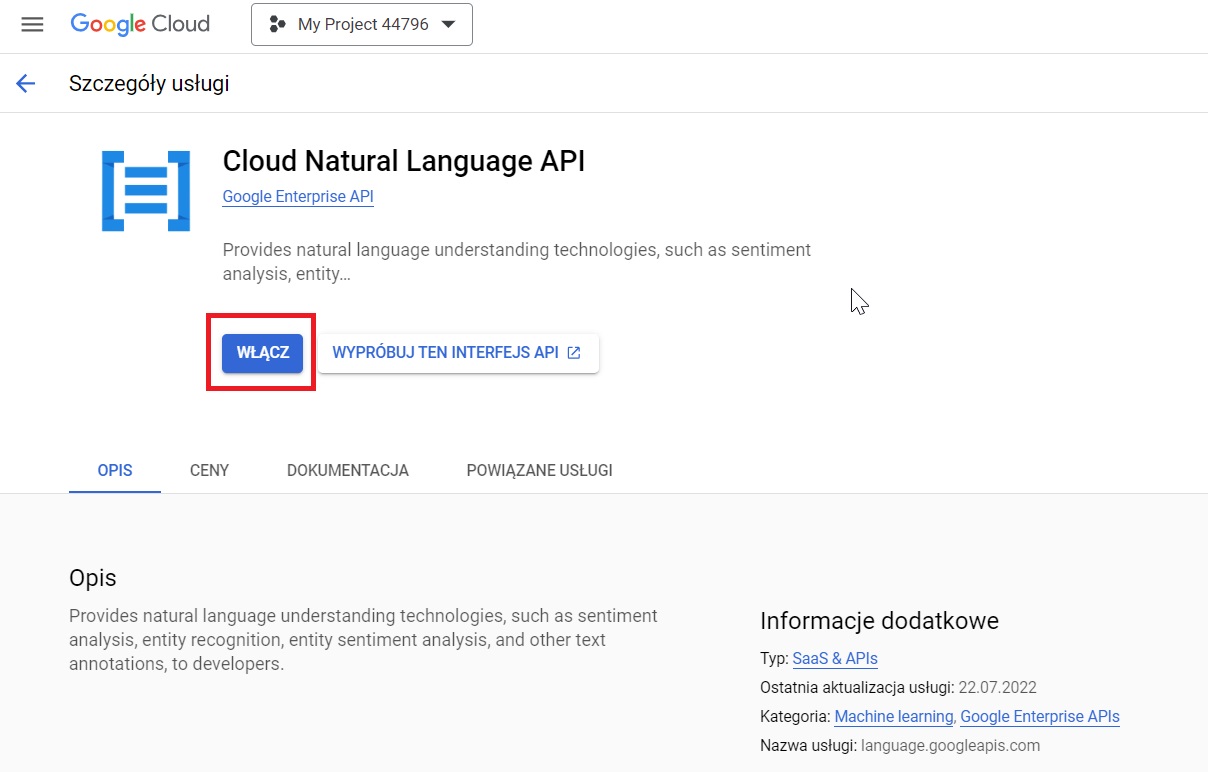The width and height of the screenshot is (1208, 772).
Task: Click the Cloud Natural Language API logo
Action: click(x=145, y=190)
